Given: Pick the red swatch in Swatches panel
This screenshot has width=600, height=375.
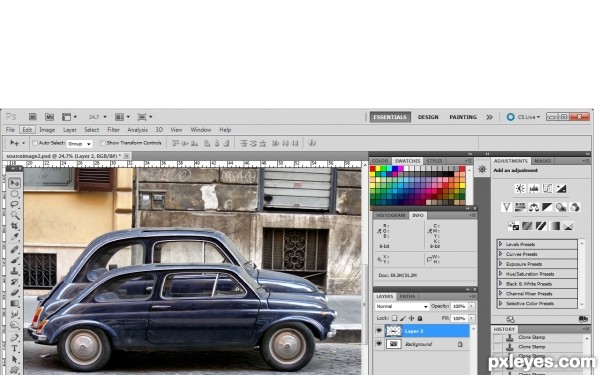Looking at the screenshot, I should click(x=373, y=169).
